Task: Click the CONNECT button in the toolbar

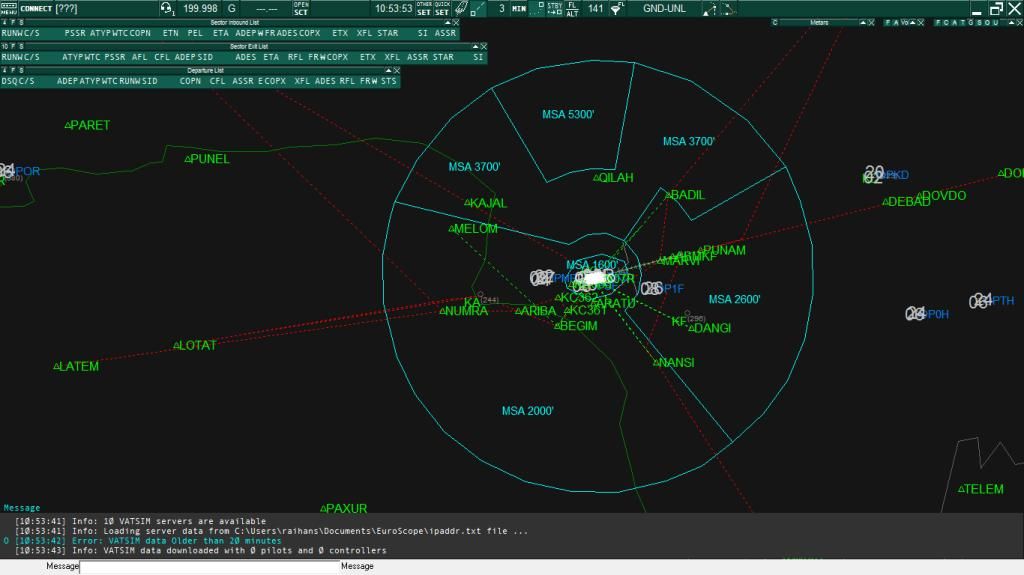Action: pos(38,9)
